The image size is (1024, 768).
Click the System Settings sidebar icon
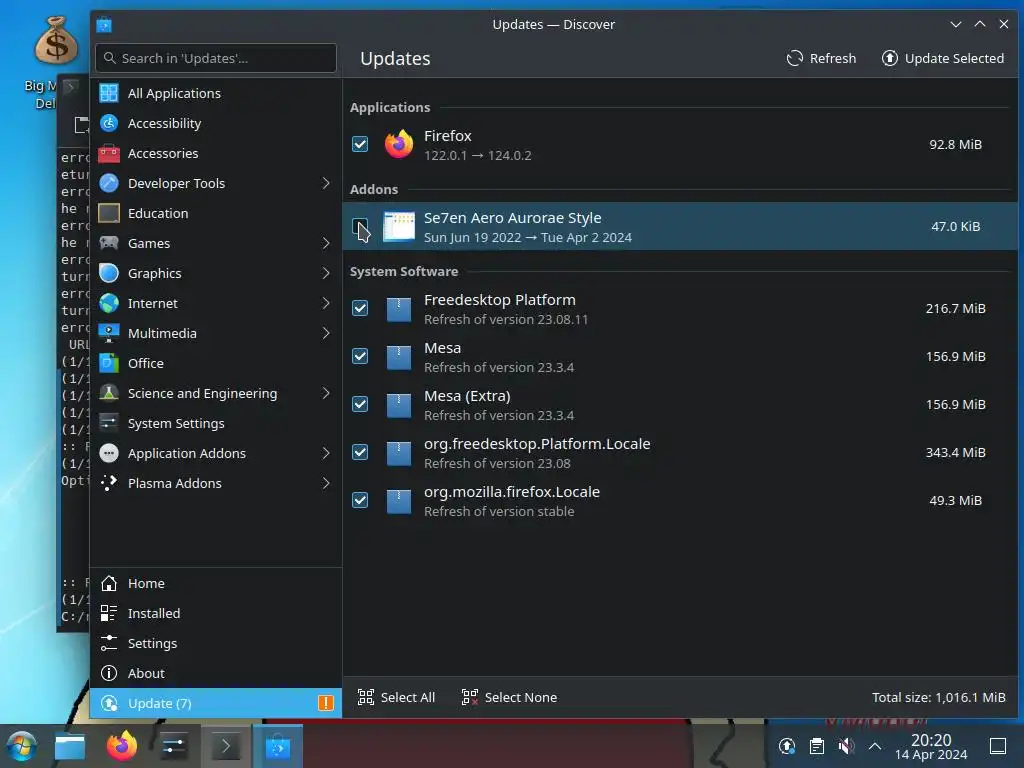tap(109, 423)
